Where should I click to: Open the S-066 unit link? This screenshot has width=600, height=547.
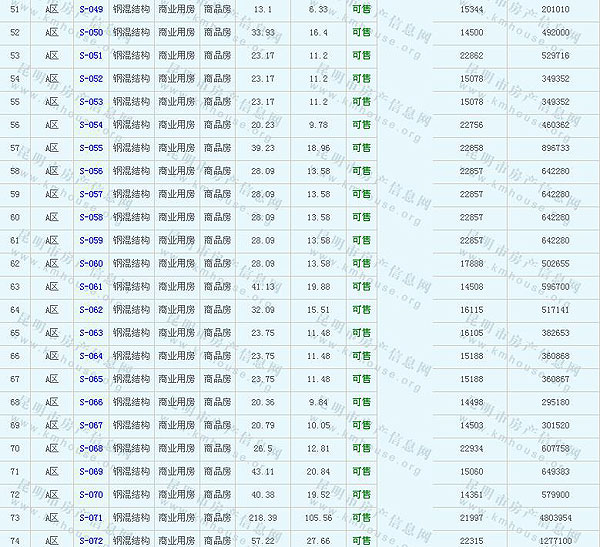90,403
